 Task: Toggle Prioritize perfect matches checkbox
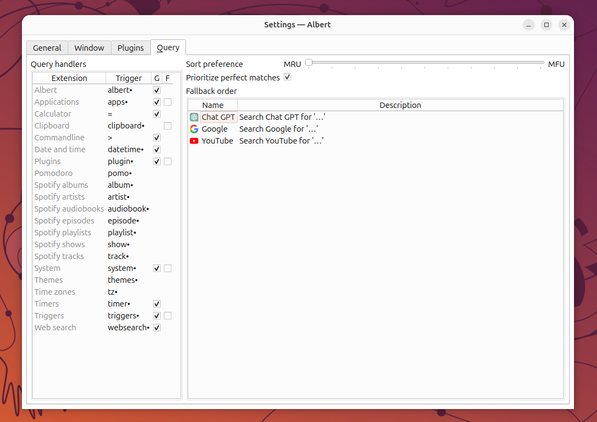point(287,77)
